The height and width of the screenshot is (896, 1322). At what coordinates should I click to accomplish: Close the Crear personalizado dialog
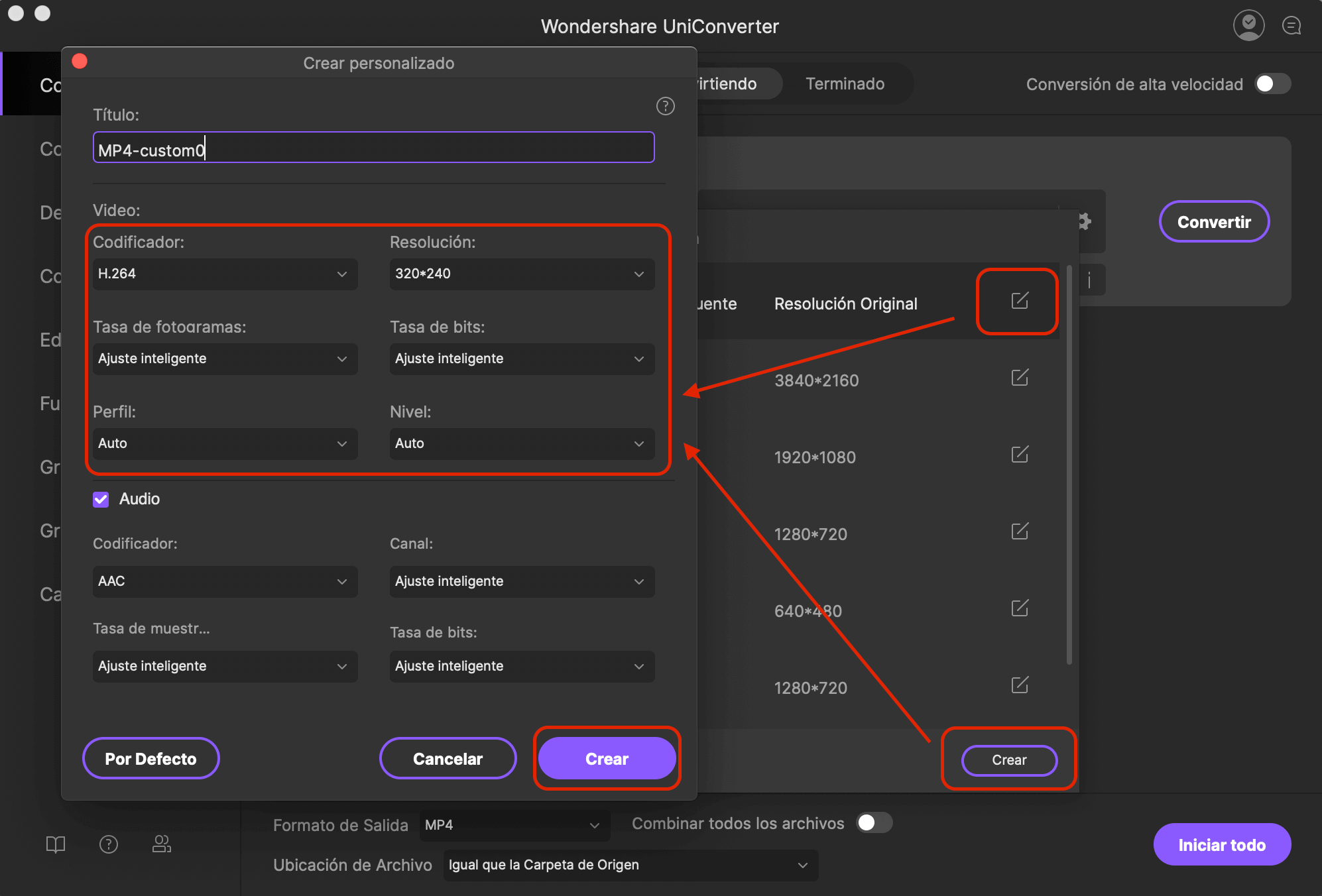tap(80, 62)
